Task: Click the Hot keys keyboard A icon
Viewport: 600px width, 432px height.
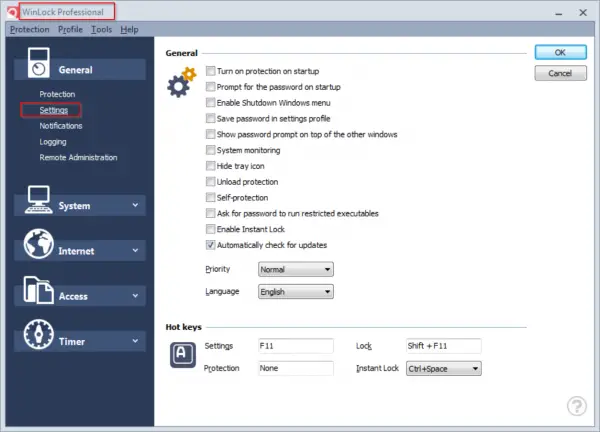Action: pyautogui.click(x=183, y=355)
